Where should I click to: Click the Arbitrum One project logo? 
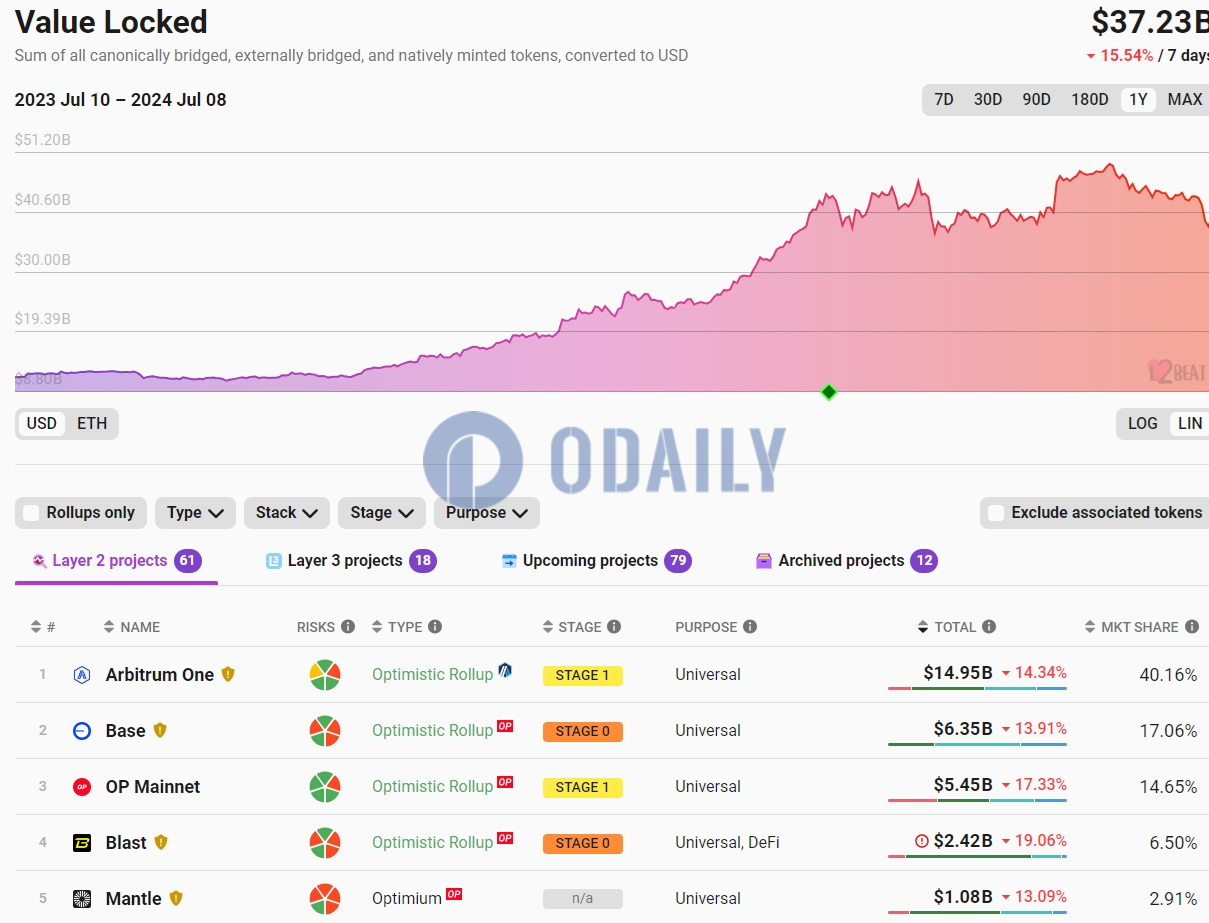(x=82, y=675)
